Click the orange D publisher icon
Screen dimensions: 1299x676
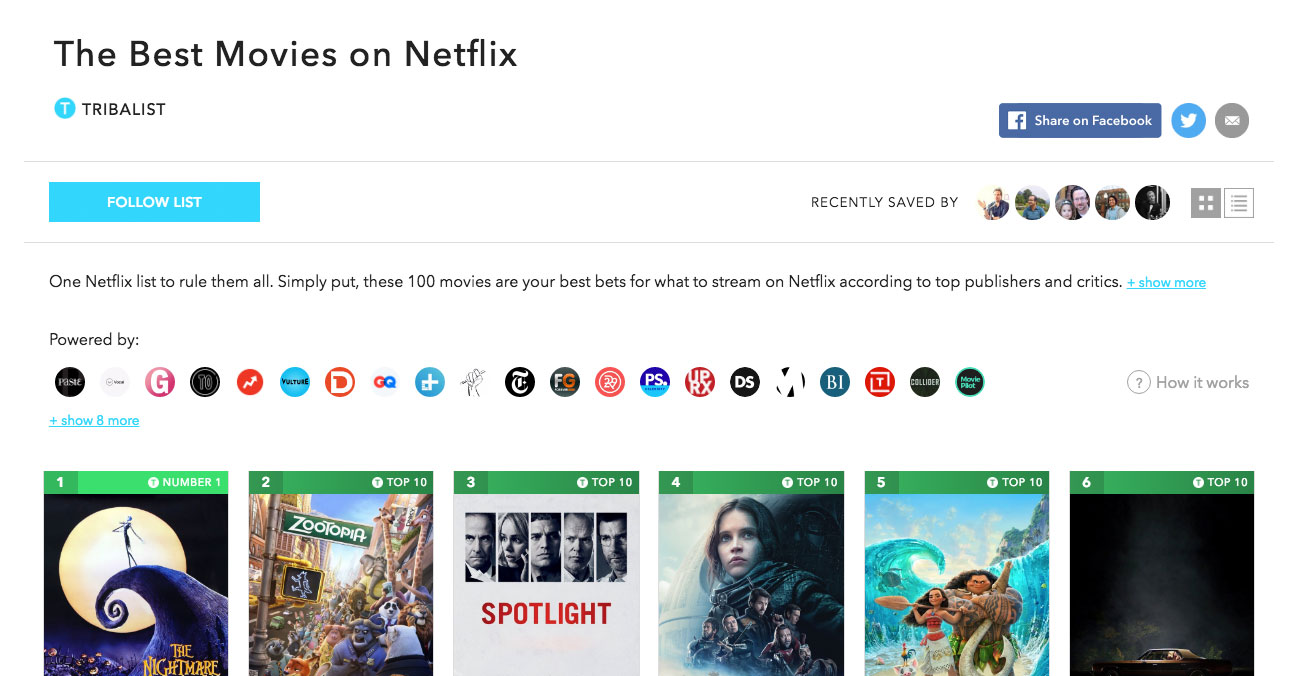click(x=340, y=382)
